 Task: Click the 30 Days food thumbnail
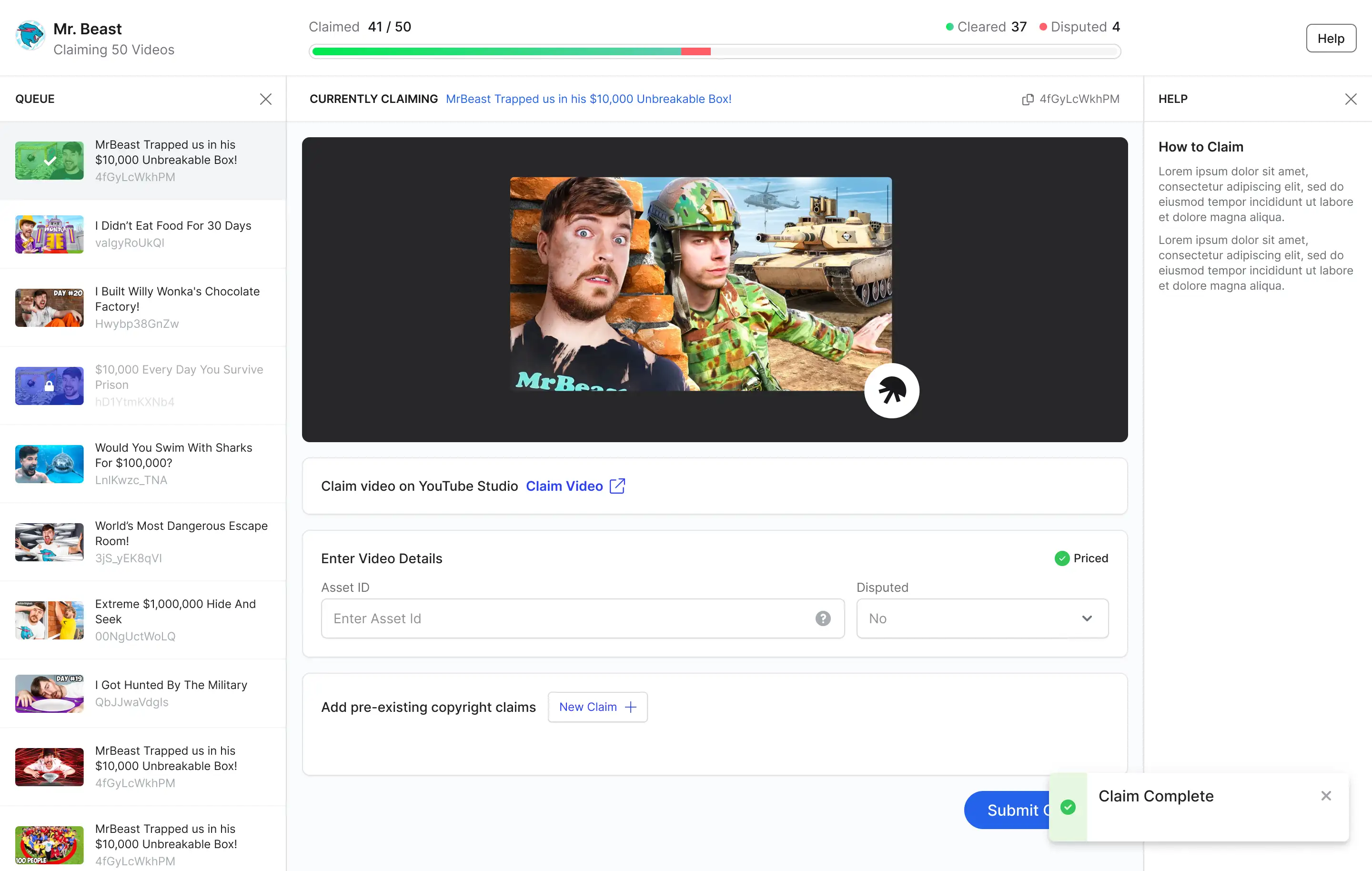(x=49, y=234)
